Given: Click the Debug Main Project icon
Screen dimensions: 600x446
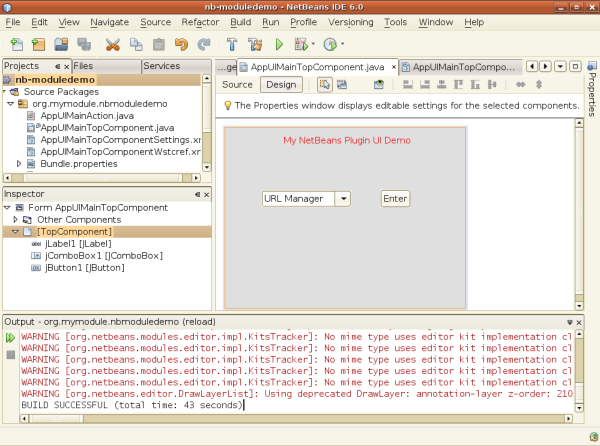Looking at the screenshot, I should [301, 44].
